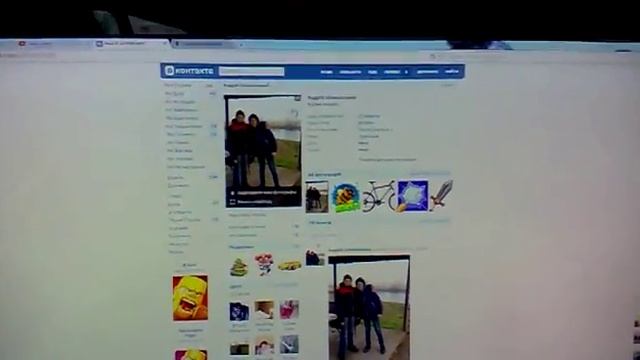Open the large wall post photo
640x360 pixels.
coord(369,308)
